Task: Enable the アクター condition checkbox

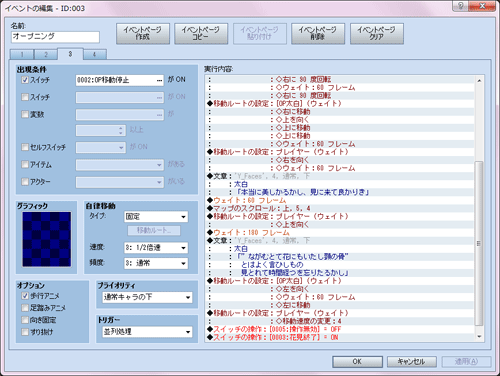Action: click(x=25, y=182)
